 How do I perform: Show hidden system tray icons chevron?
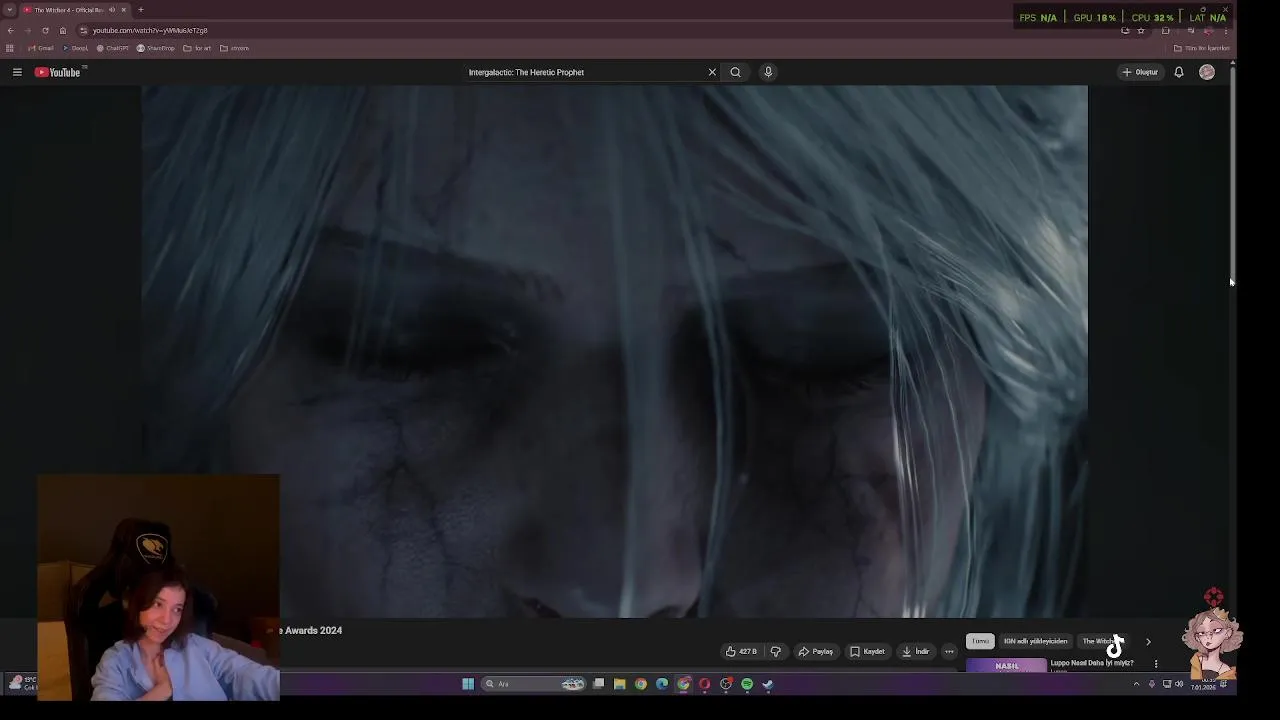tap(1136, 684)
